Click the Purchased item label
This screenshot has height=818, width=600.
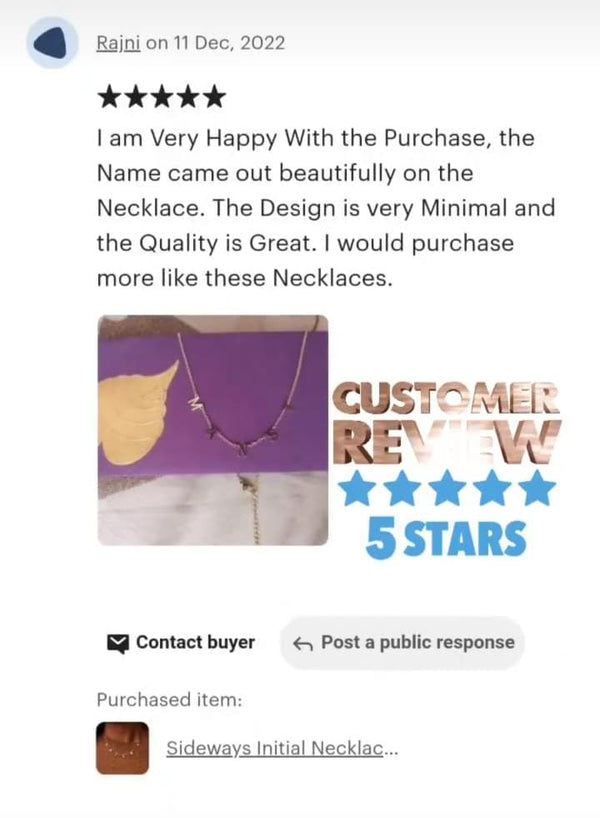point(170,700)
